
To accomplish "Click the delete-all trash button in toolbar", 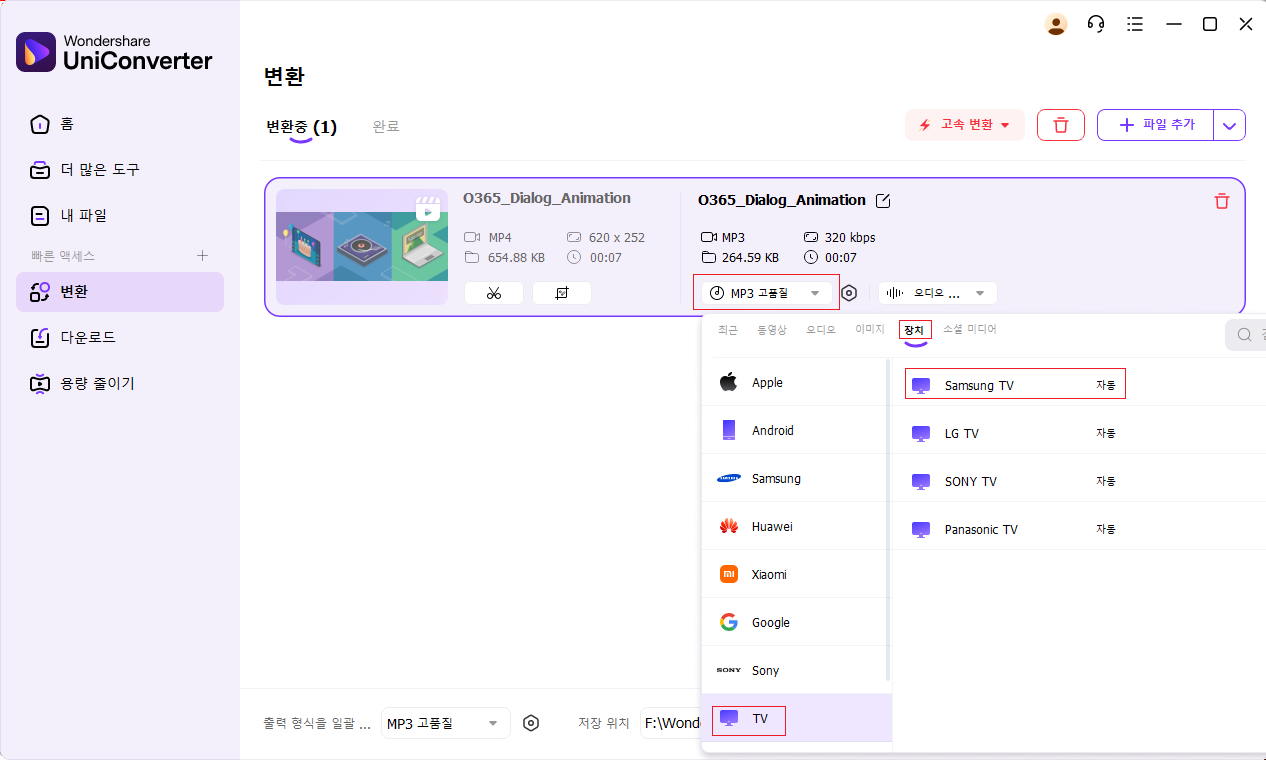I will [x=1061, y=125].
